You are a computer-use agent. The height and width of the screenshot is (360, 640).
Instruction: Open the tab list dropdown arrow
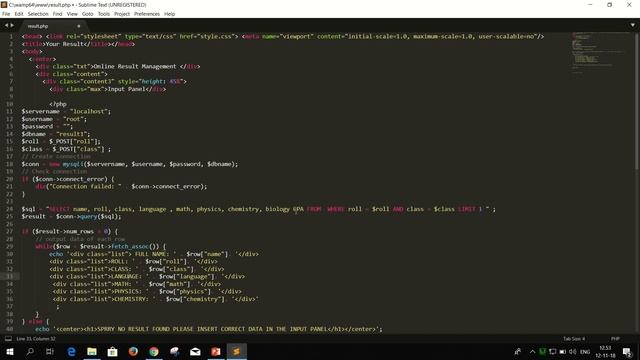(633, 25)
